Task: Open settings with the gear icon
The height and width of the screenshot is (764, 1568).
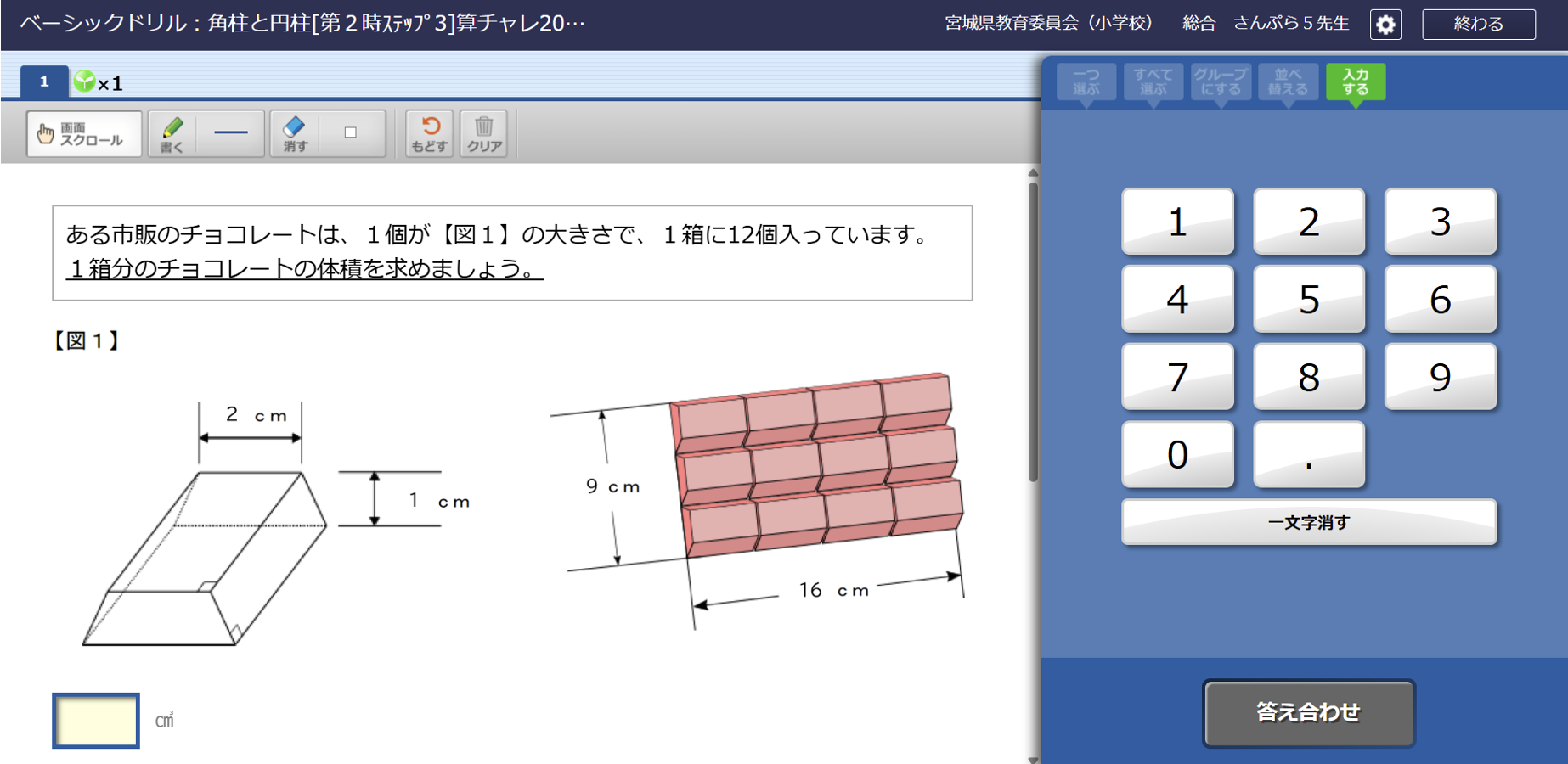Action: tap(1385, 25)
